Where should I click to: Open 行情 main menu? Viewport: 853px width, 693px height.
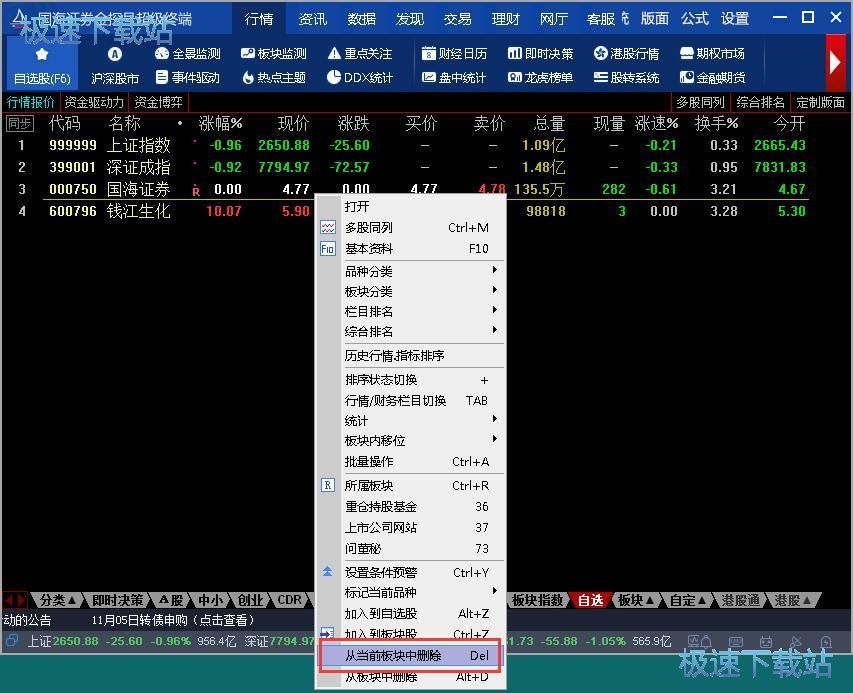(x=258, y=19)
